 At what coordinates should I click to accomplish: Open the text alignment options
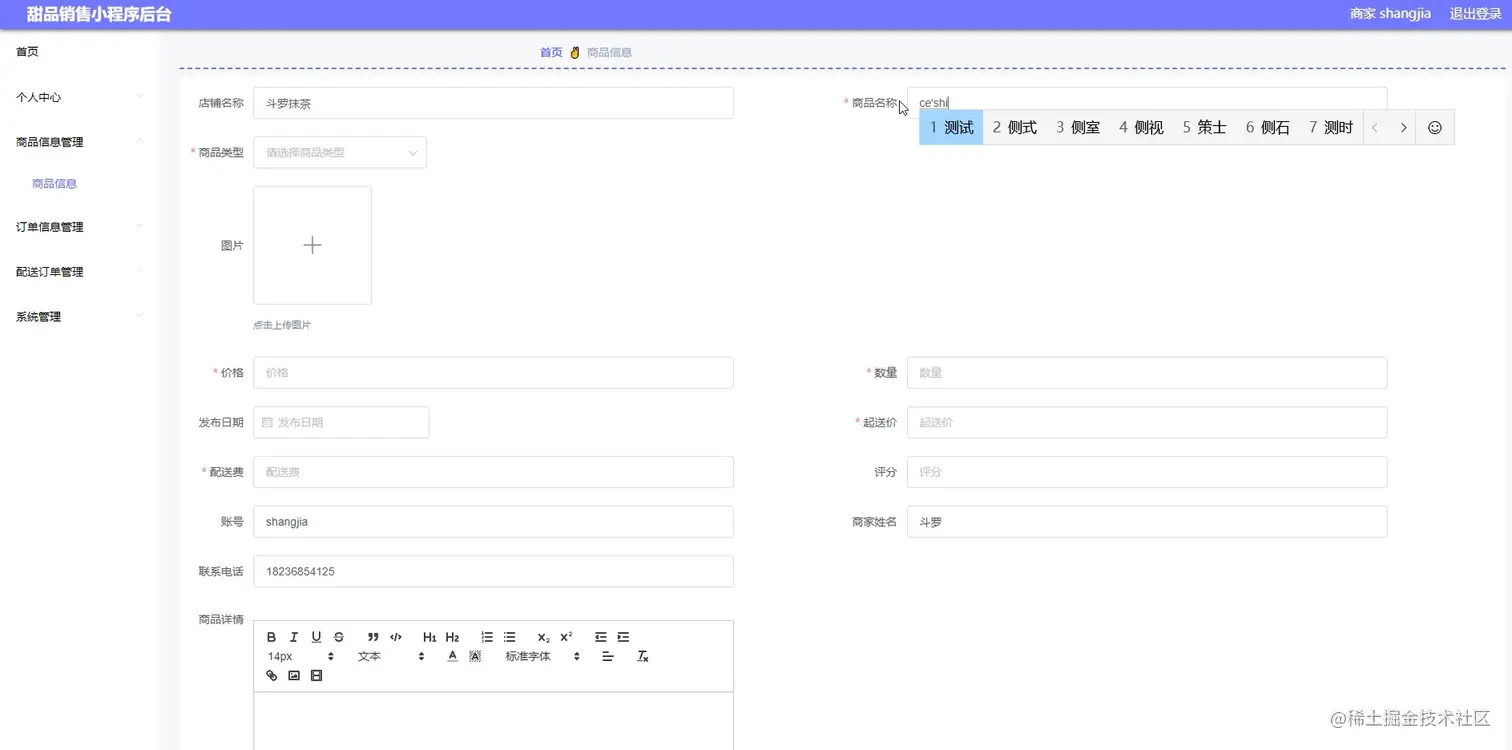click(x=607, y=657)
